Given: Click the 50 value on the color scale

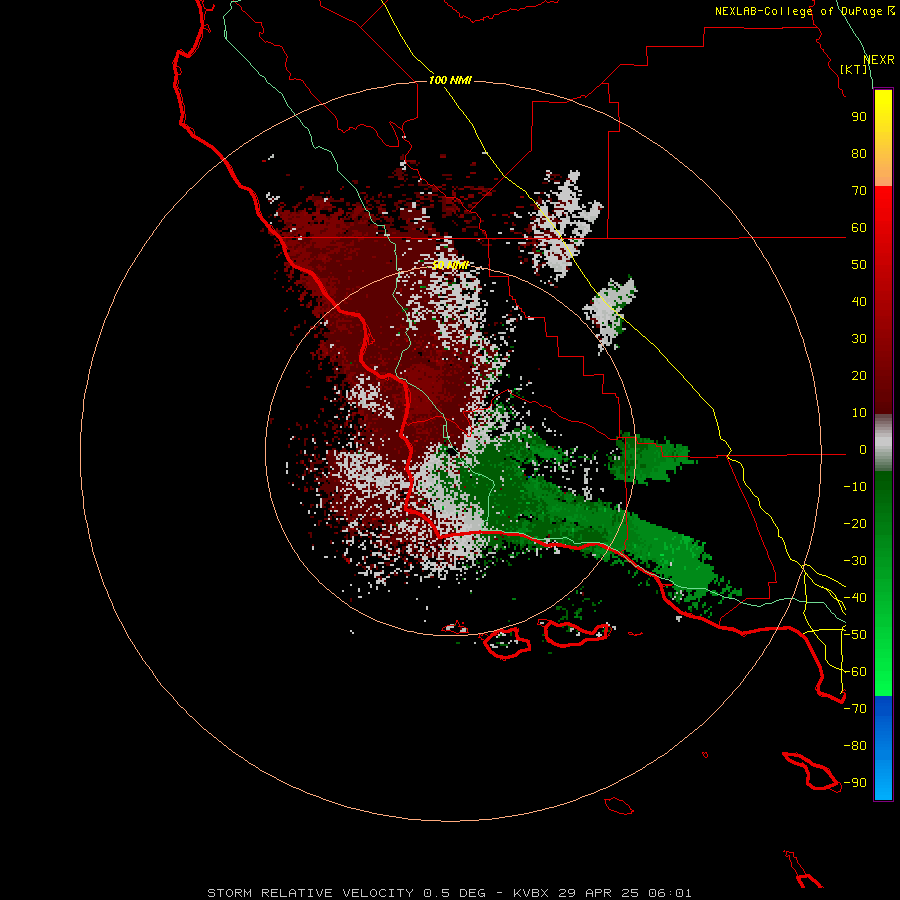Looking at the screenshot, I should coord(859,265).
